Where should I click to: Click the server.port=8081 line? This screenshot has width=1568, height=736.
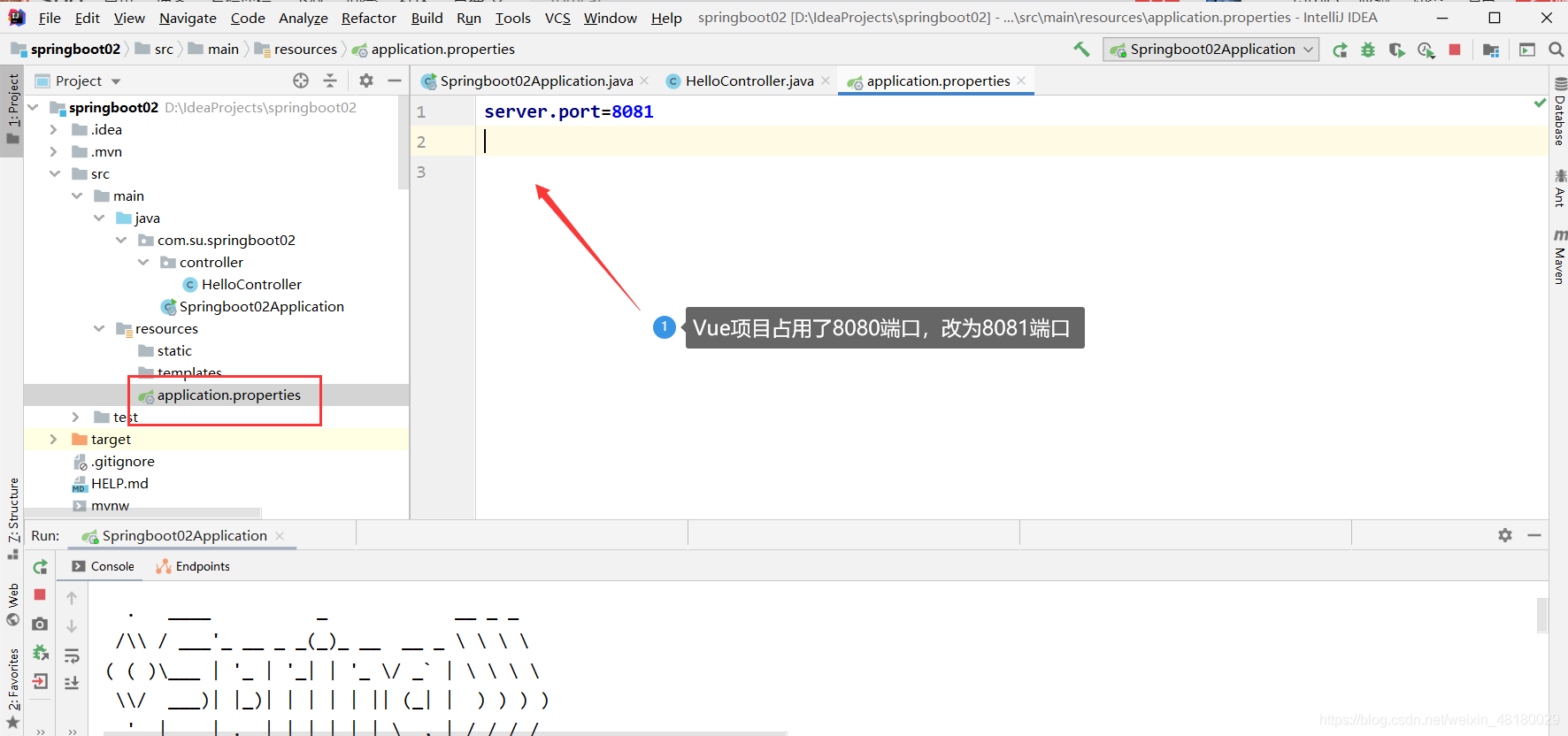tap(569, 111)
